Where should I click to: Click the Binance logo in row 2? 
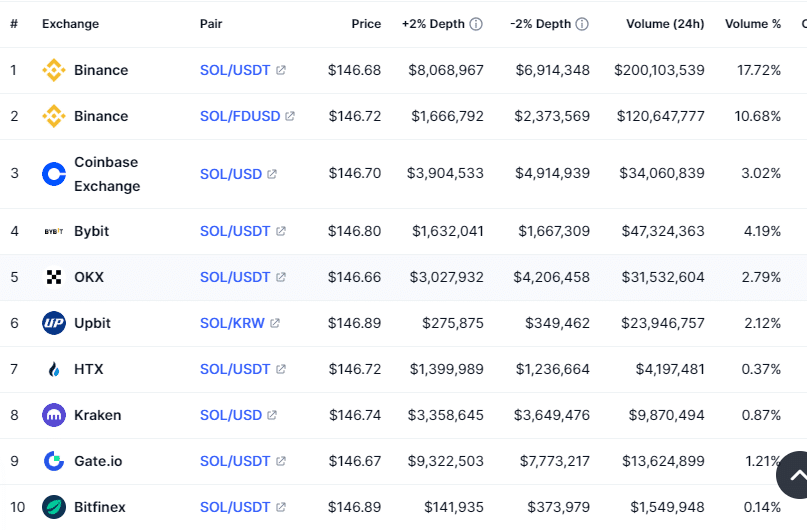[54, 116]
